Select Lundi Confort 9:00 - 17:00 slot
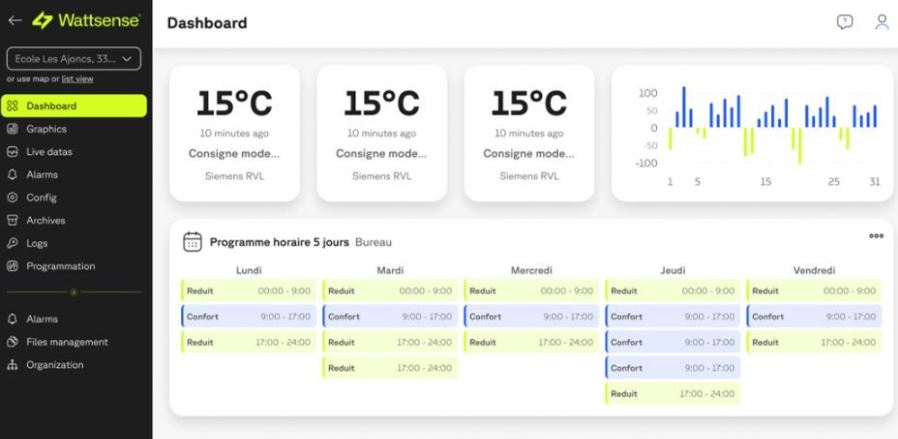The width and height of the screenshot is (898, 439). pos(248,317)
